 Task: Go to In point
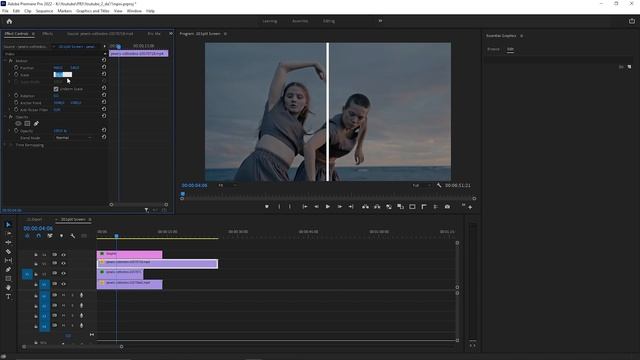click(305, 207)
